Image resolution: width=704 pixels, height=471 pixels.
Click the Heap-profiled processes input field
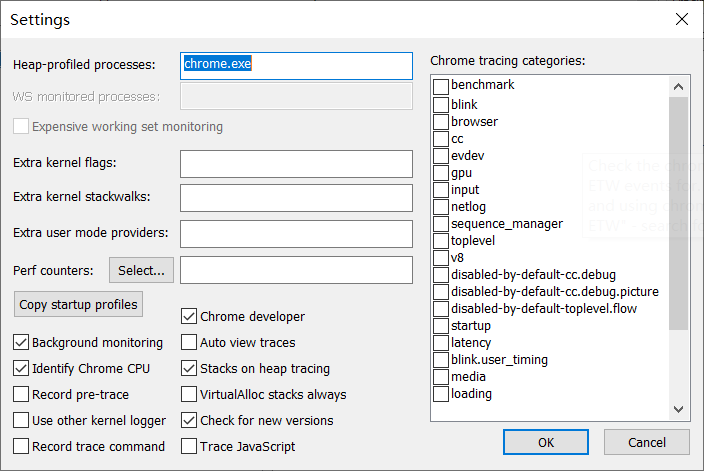coord(296,65)
